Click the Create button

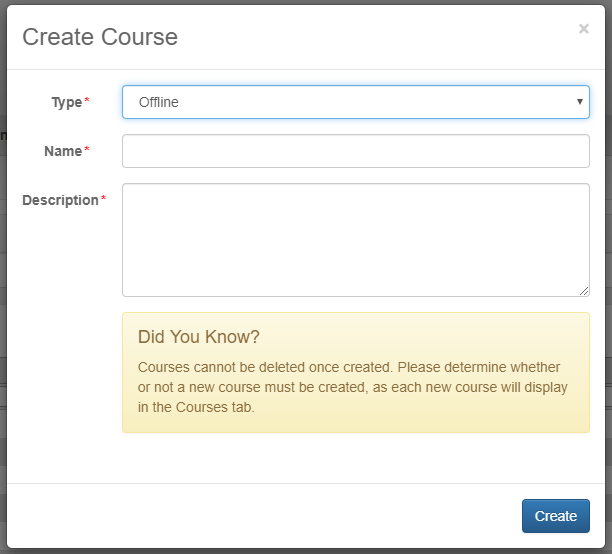coord(555,516)
